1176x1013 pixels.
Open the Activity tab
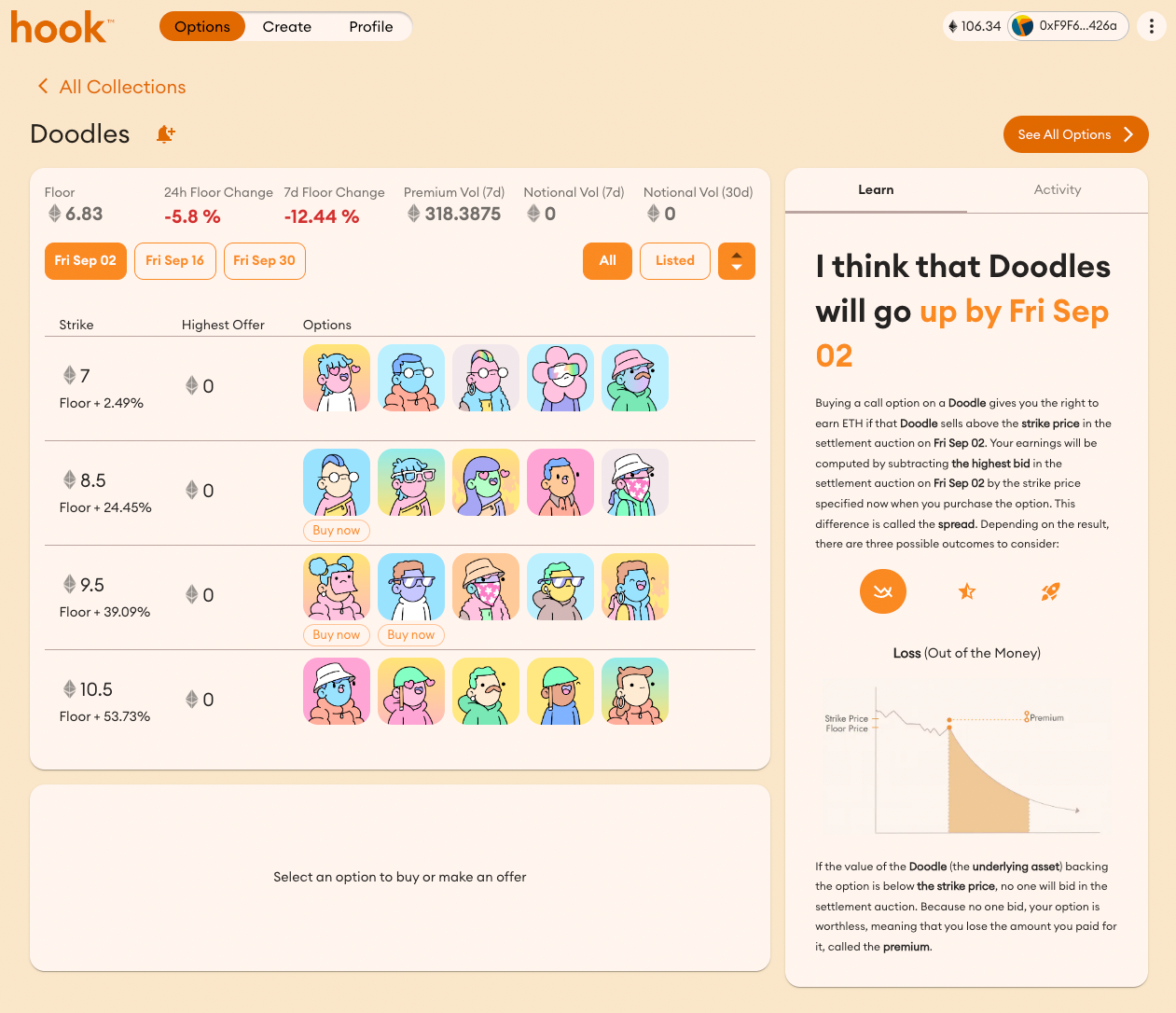1058,190
